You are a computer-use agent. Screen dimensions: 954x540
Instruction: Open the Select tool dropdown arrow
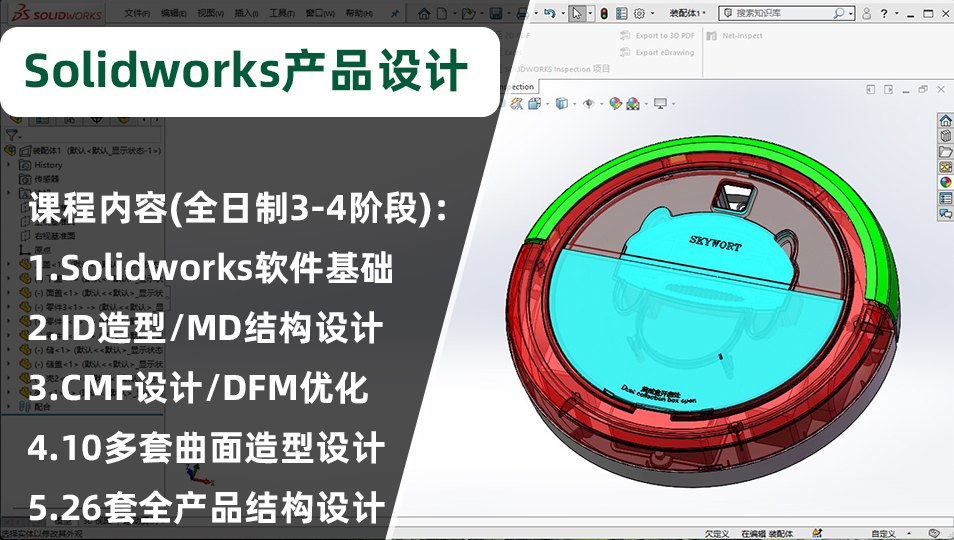pos(589,13)
